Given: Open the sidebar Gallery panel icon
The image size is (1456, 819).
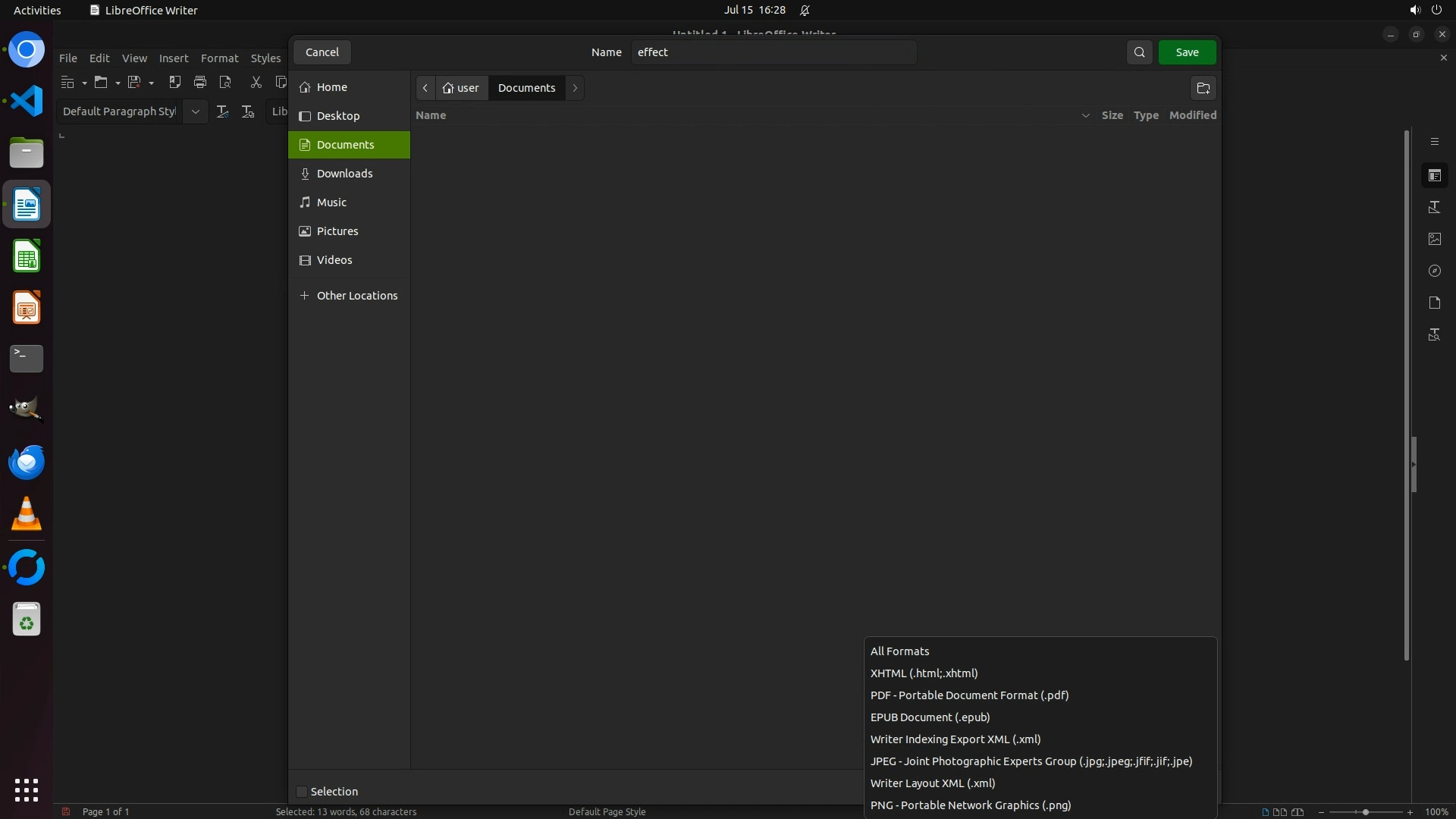Looking at the screenshot, I should 1434,239.
